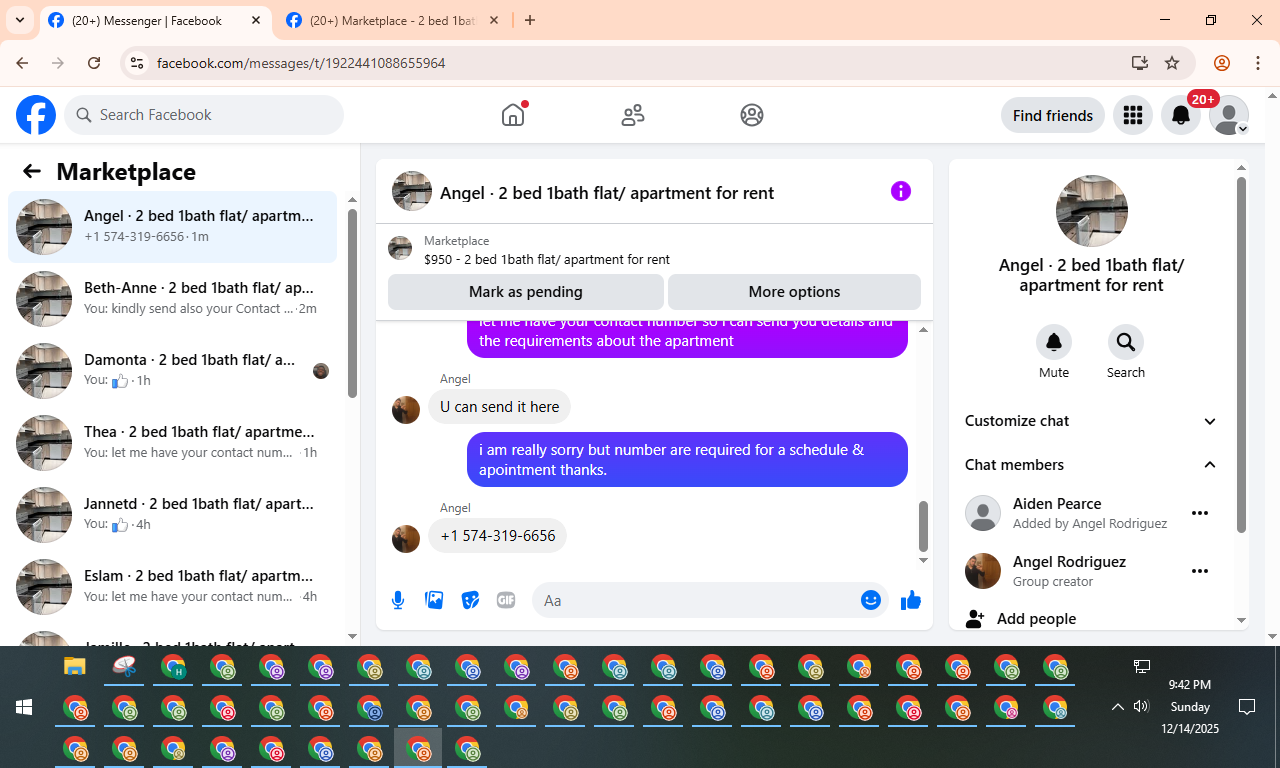1280x768 pixels.
Task: Click the conversation information icon
Action: point(901,191)
